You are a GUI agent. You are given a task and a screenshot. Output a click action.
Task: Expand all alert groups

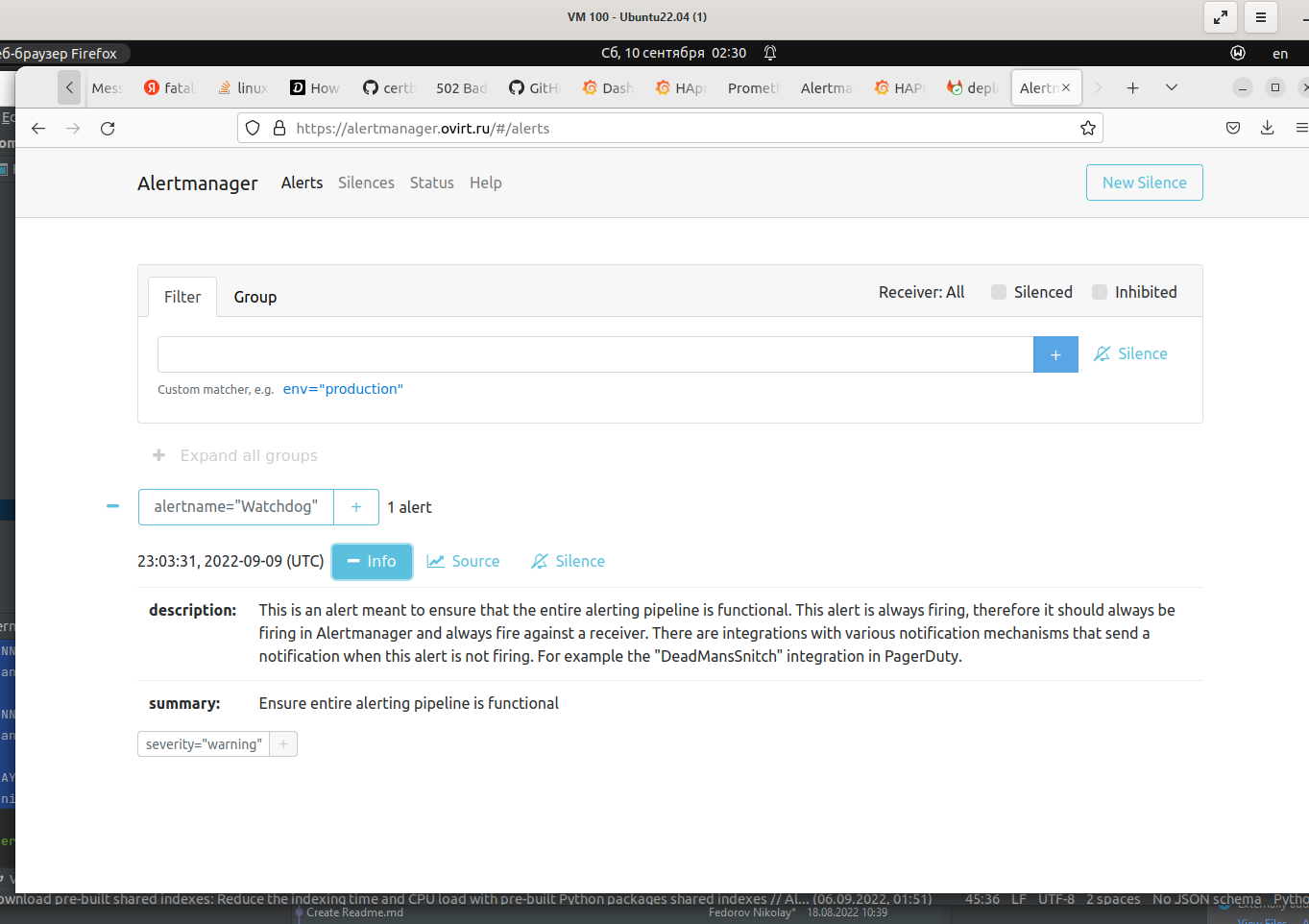click(x=235, y=455)
